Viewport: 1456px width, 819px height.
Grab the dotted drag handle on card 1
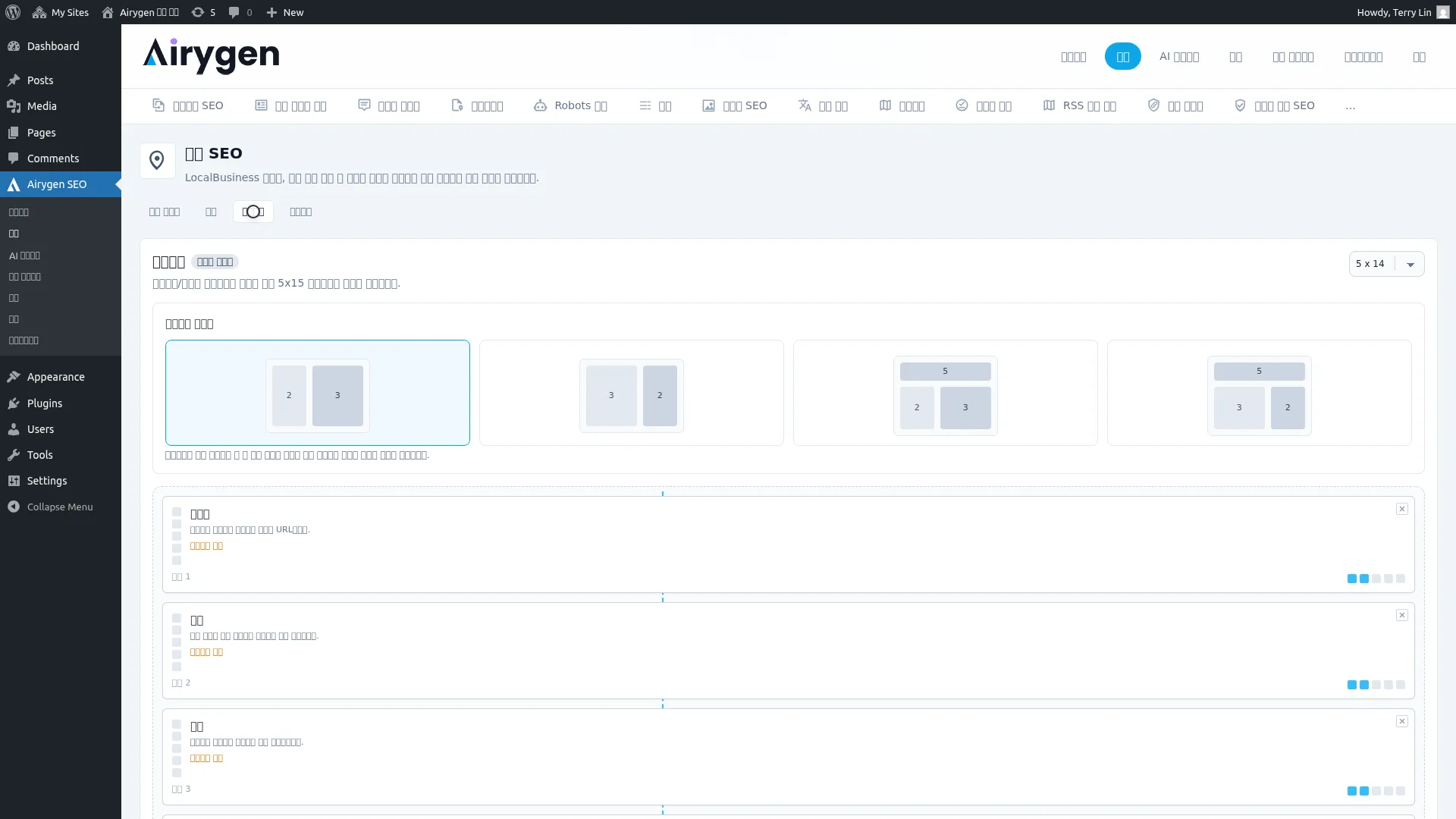(177, 536)
